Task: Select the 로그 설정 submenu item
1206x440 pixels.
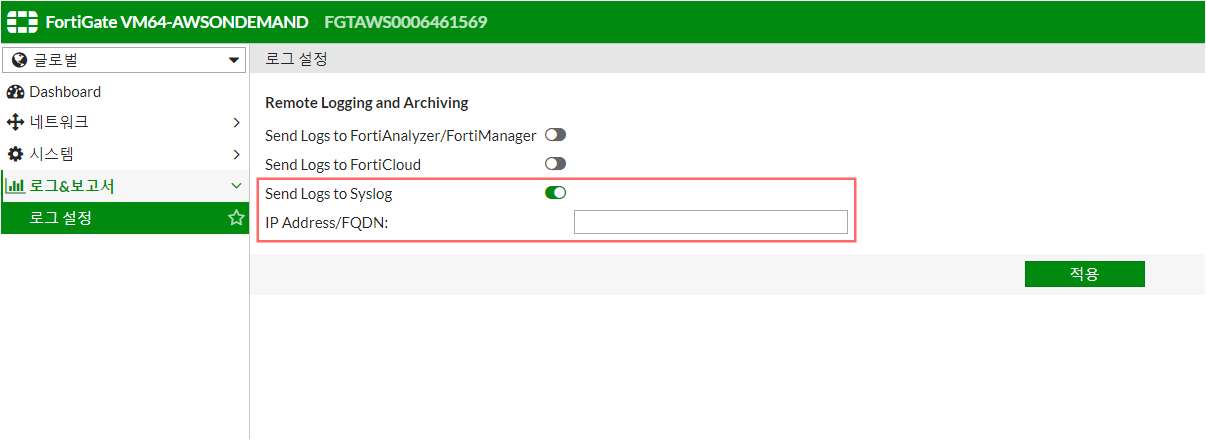Action: (x=125, y=217)
